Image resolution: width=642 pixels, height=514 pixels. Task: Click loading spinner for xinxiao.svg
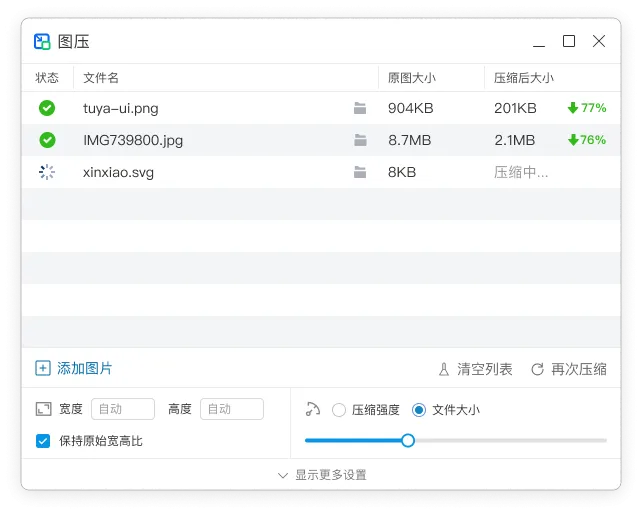click(x=47, y=172)
